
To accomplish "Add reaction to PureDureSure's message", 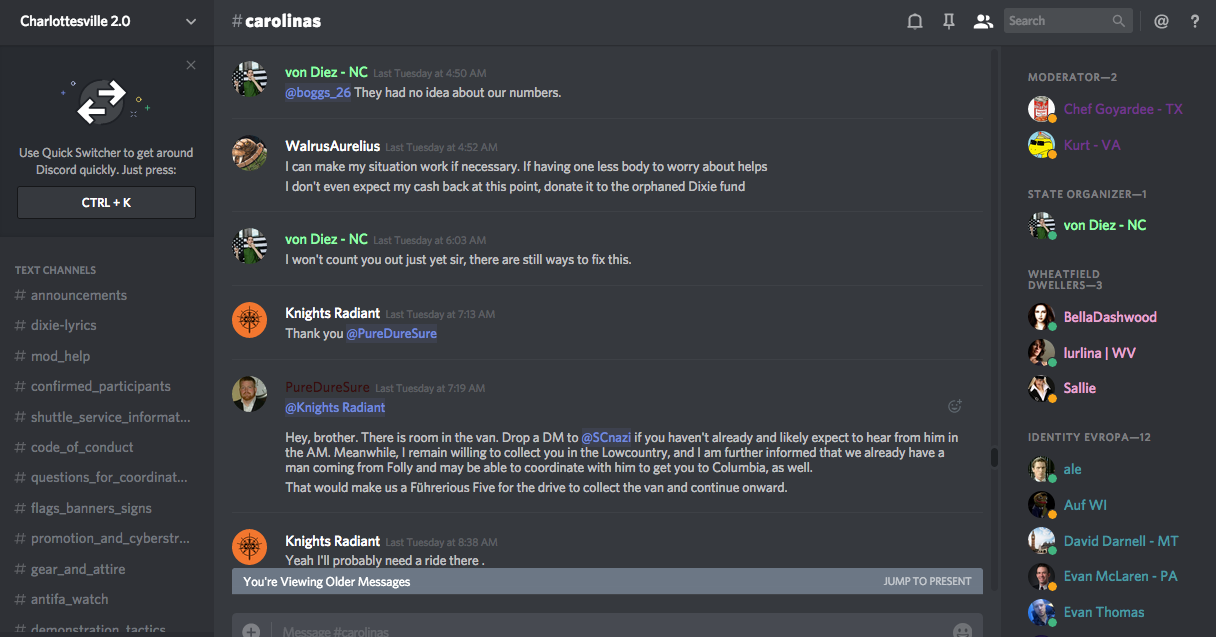I will 955,406.
